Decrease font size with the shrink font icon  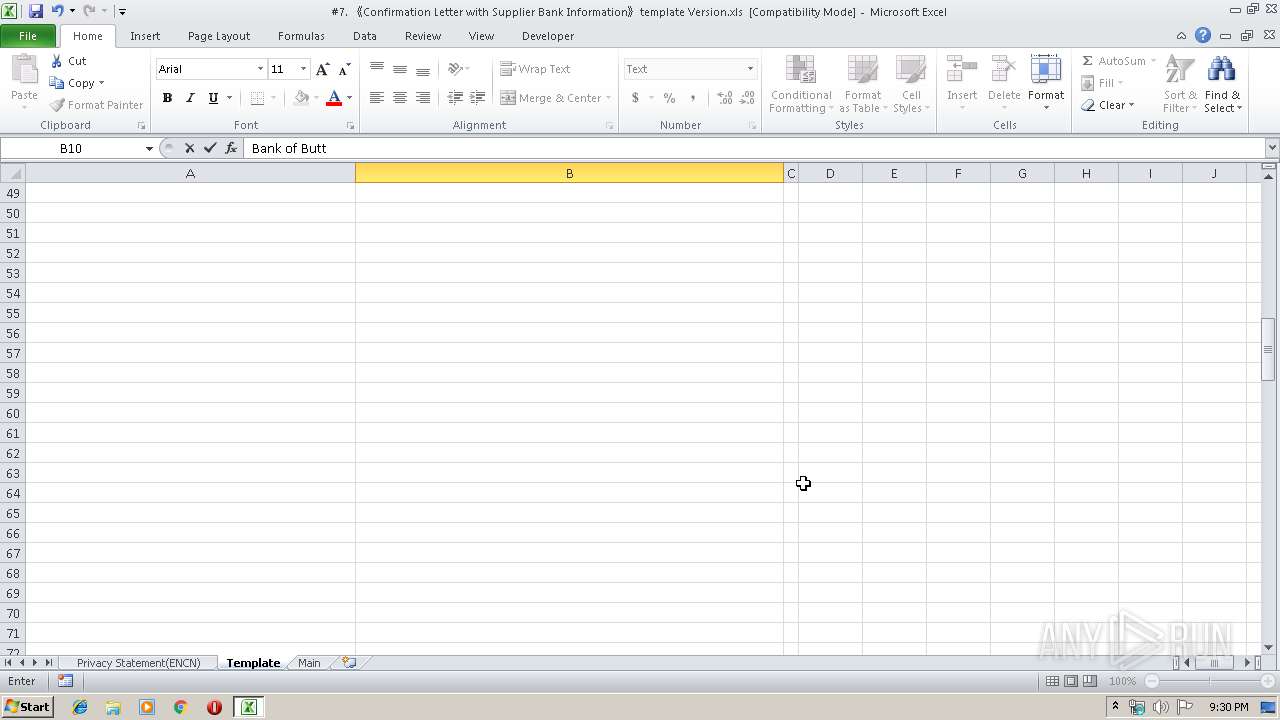tap(344, 69)
